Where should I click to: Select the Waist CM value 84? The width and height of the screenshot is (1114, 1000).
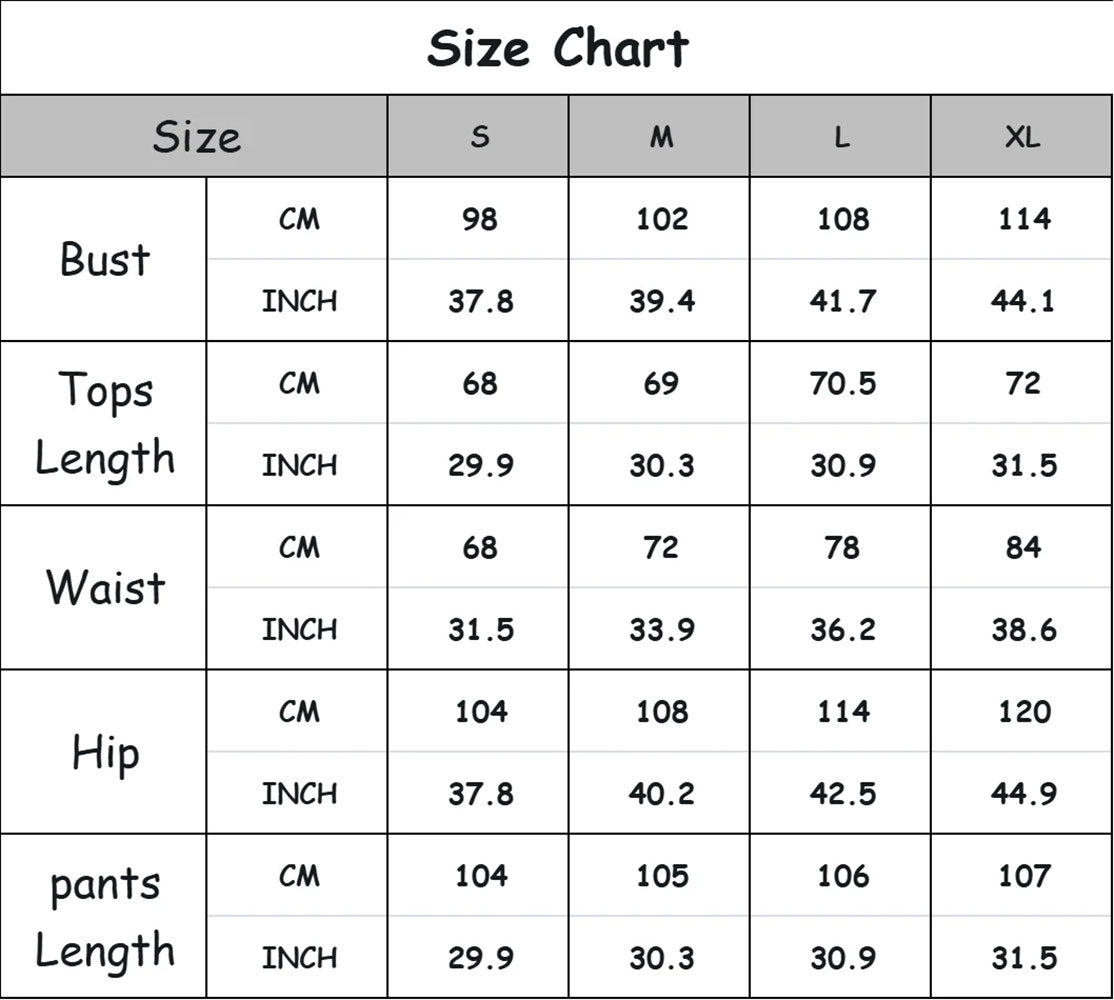(x=1023, y=547)
